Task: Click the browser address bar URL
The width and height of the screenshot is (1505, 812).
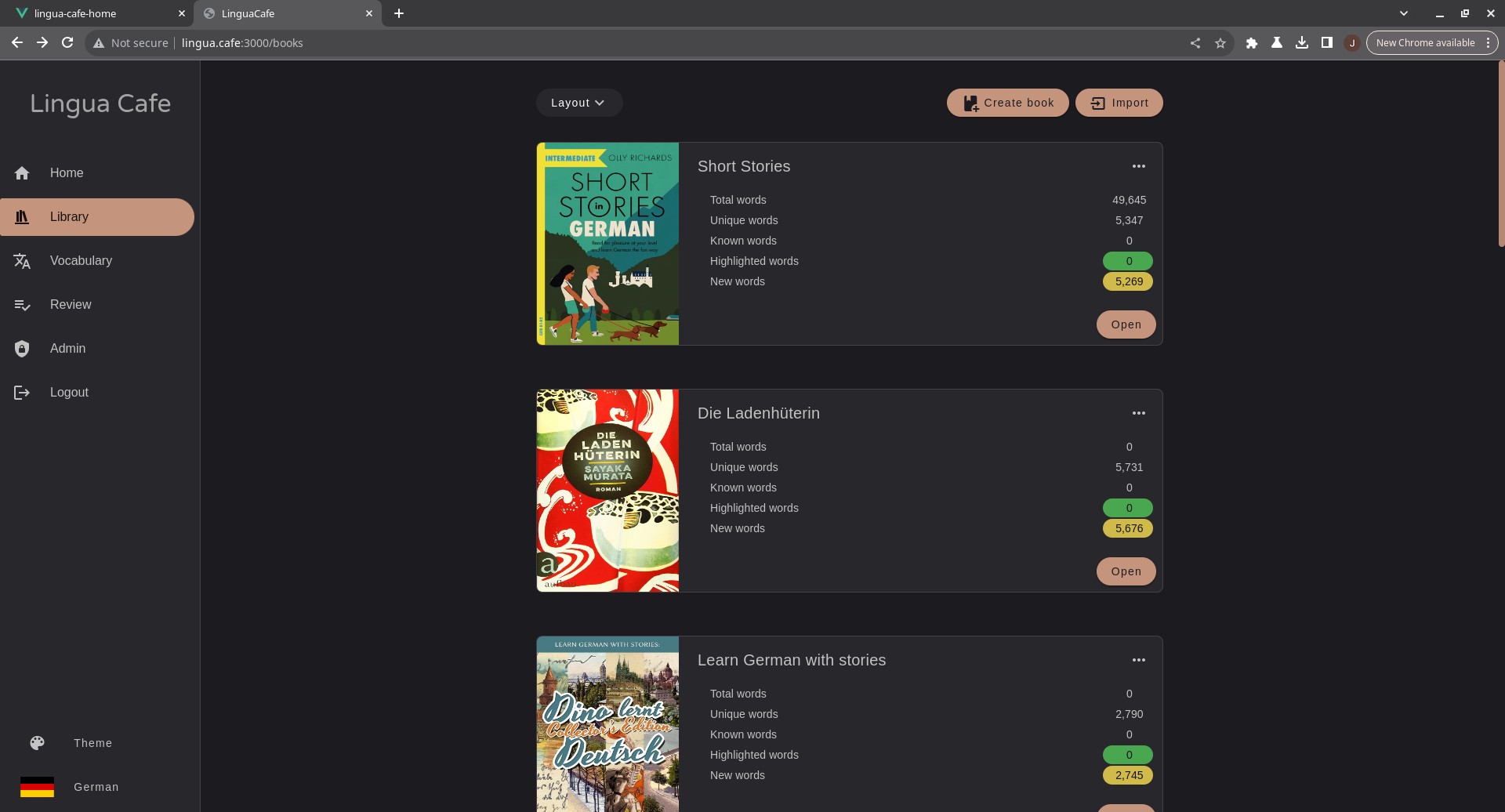Action: click(x=242, y=43)
